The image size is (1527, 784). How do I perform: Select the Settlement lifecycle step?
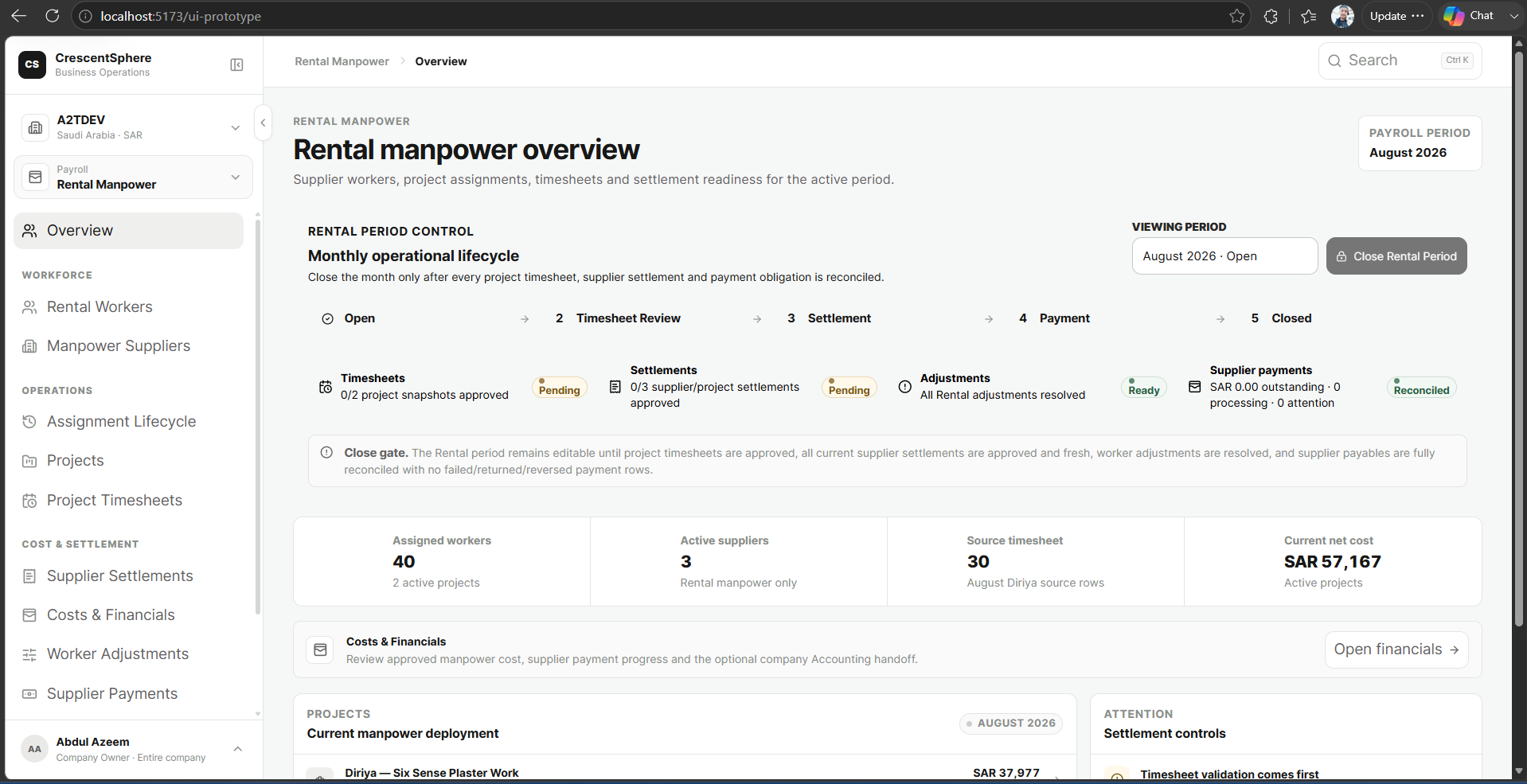[x=829, y=318]
